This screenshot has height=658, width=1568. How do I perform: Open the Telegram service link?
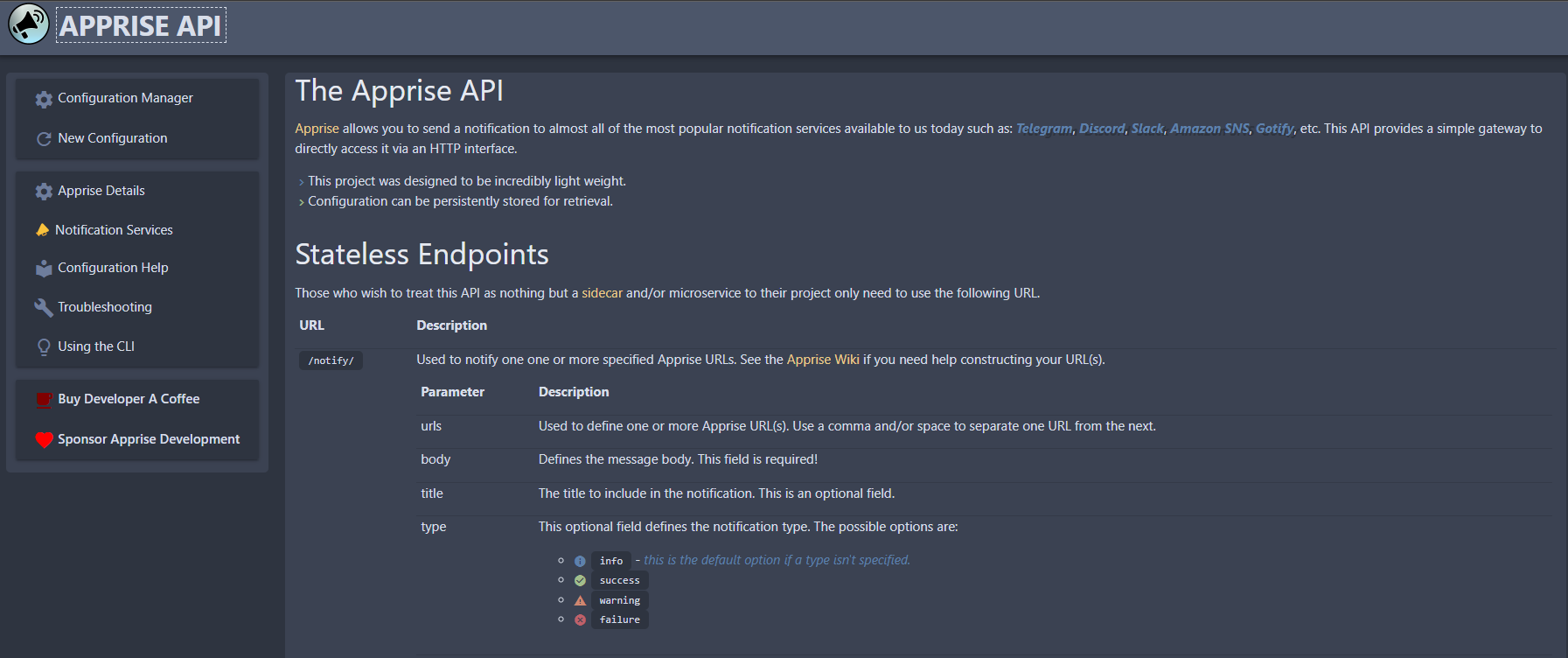pos(1044,129)
